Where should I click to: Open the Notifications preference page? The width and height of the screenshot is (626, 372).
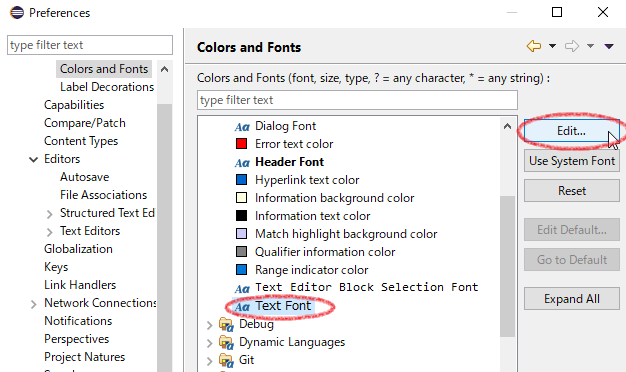(x=78, y=321)
